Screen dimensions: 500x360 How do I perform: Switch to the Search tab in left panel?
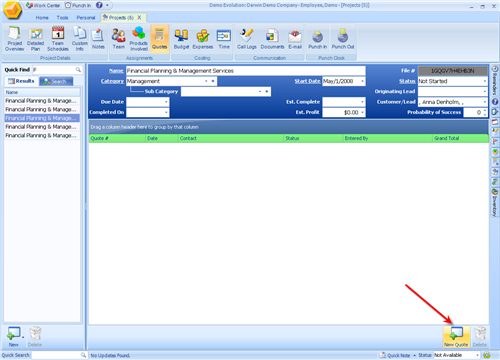tap(56, 81)
